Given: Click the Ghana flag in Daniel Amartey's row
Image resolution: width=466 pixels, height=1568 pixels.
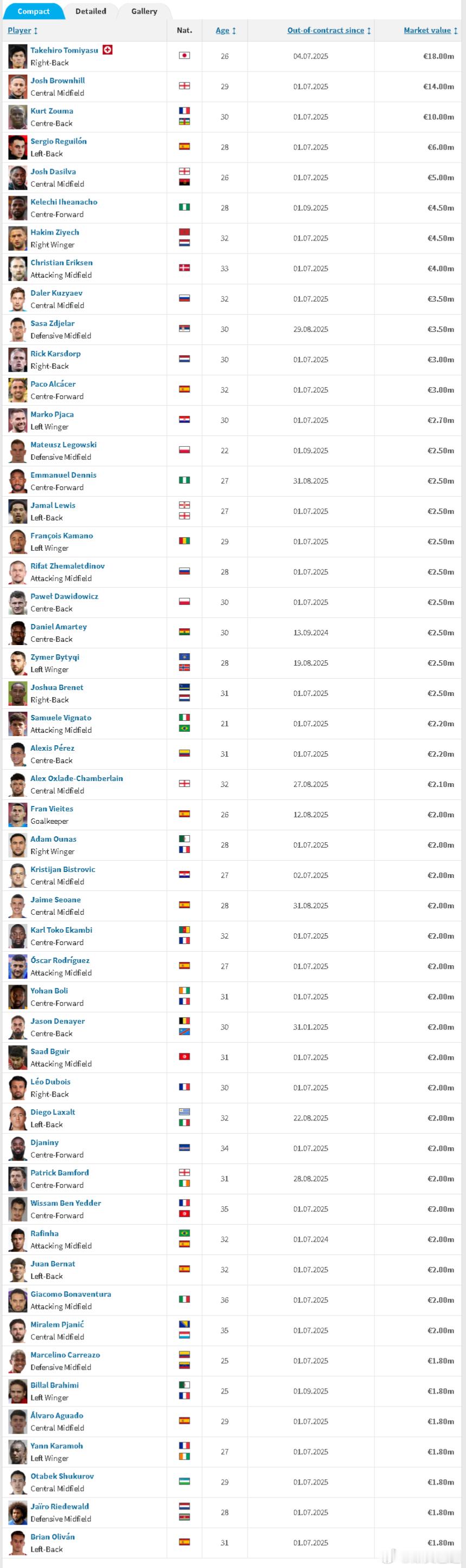Looking at the screenshot, I should [x=185, y=633].
